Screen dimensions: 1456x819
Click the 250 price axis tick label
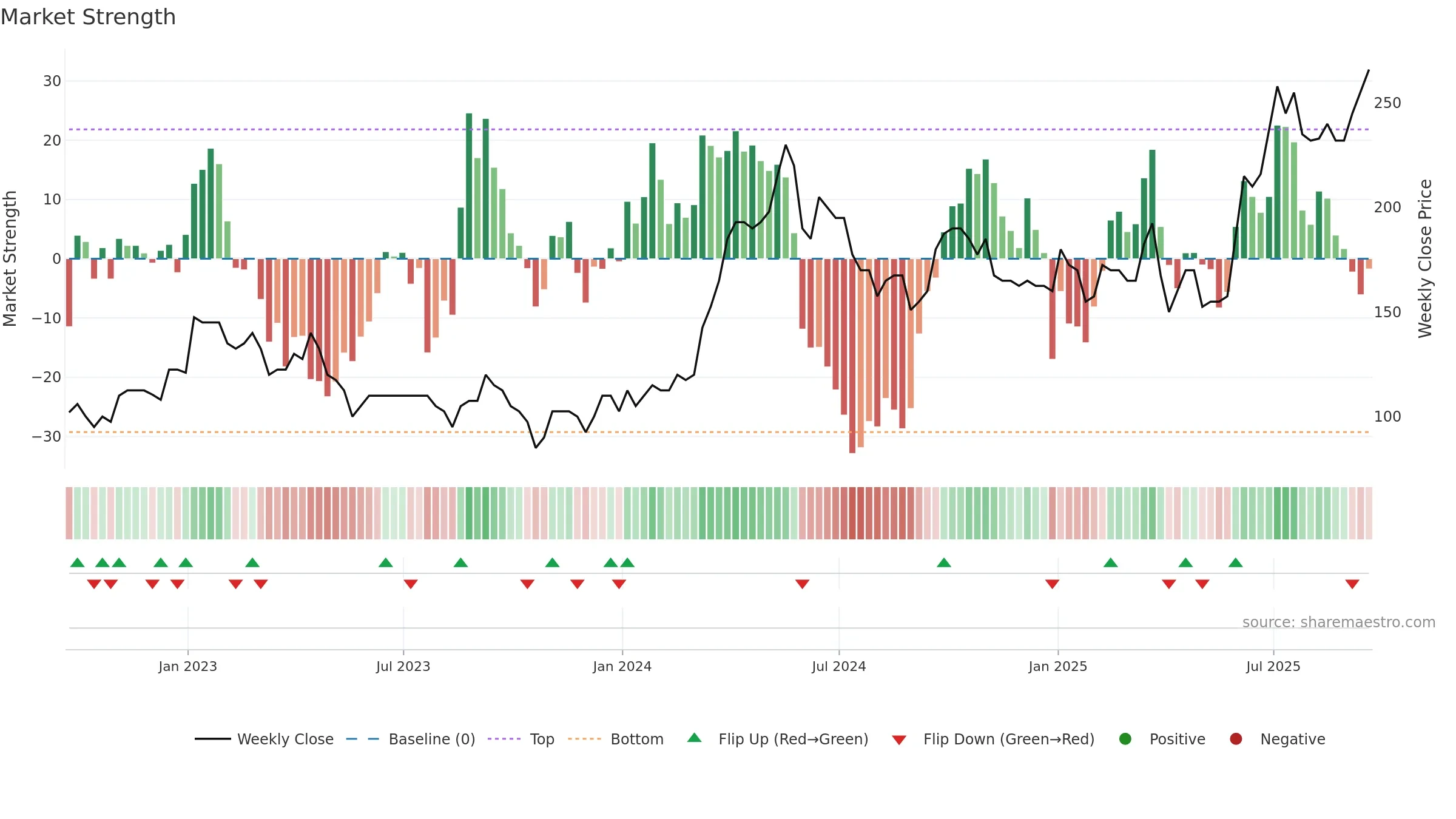(1387, 103)
